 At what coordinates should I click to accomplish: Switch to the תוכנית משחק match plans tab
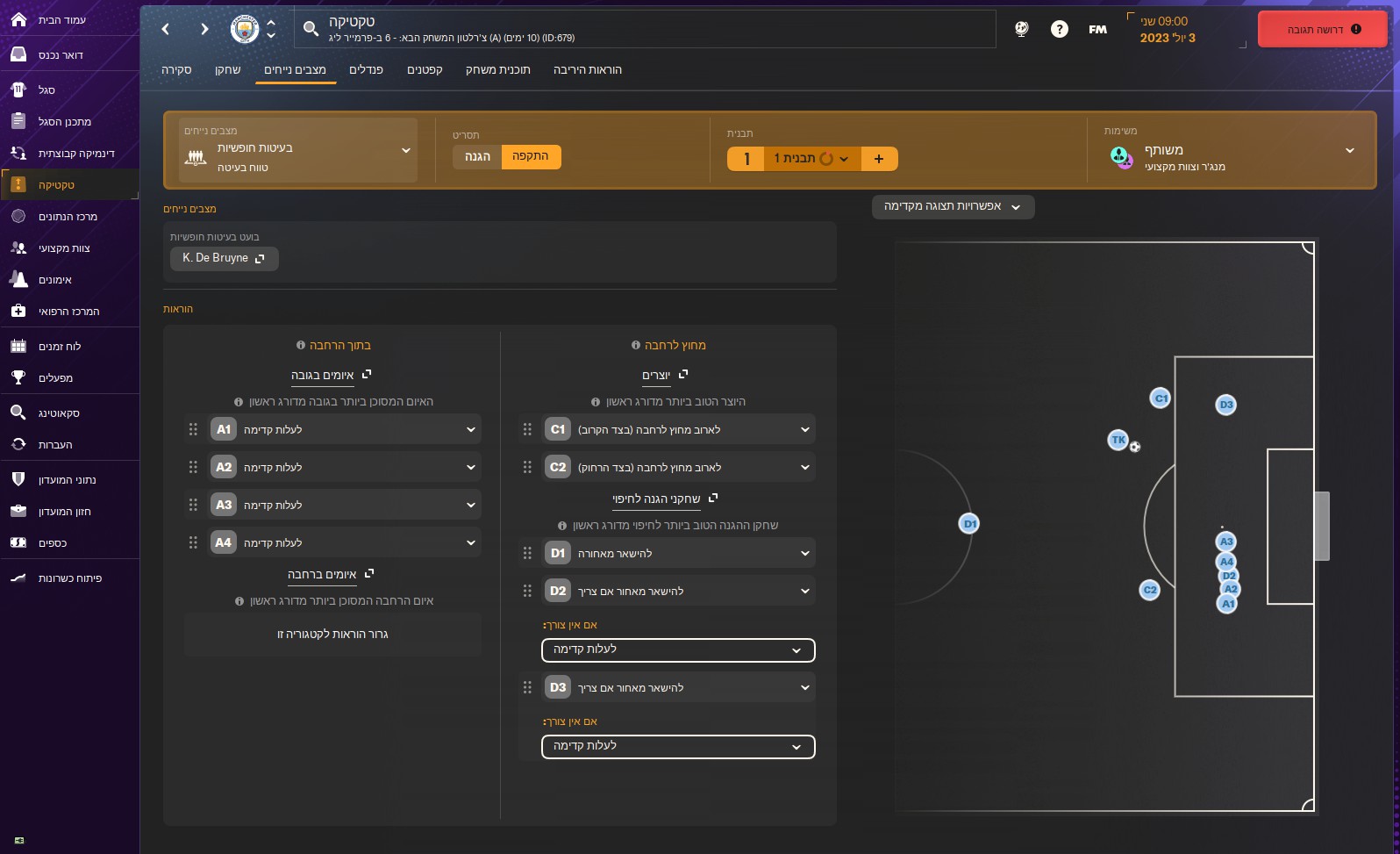click(497, 69)
